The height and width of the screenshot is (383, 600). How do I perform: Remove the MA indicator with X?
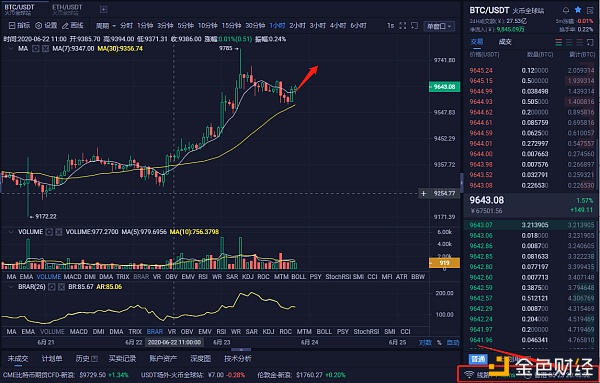coord(45,49)
